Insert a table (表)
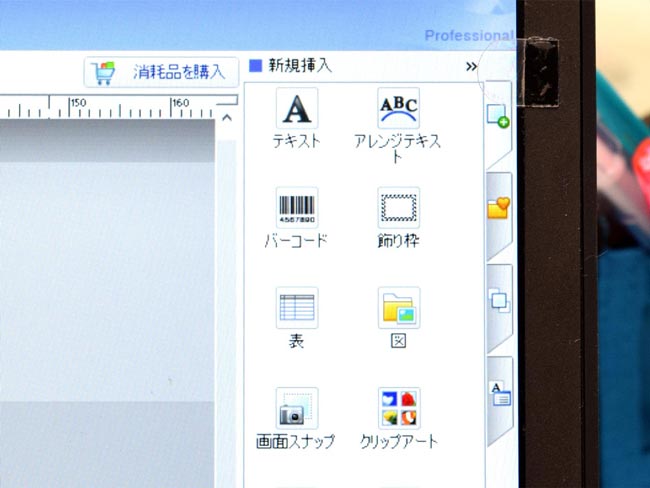 coord(297,308)
